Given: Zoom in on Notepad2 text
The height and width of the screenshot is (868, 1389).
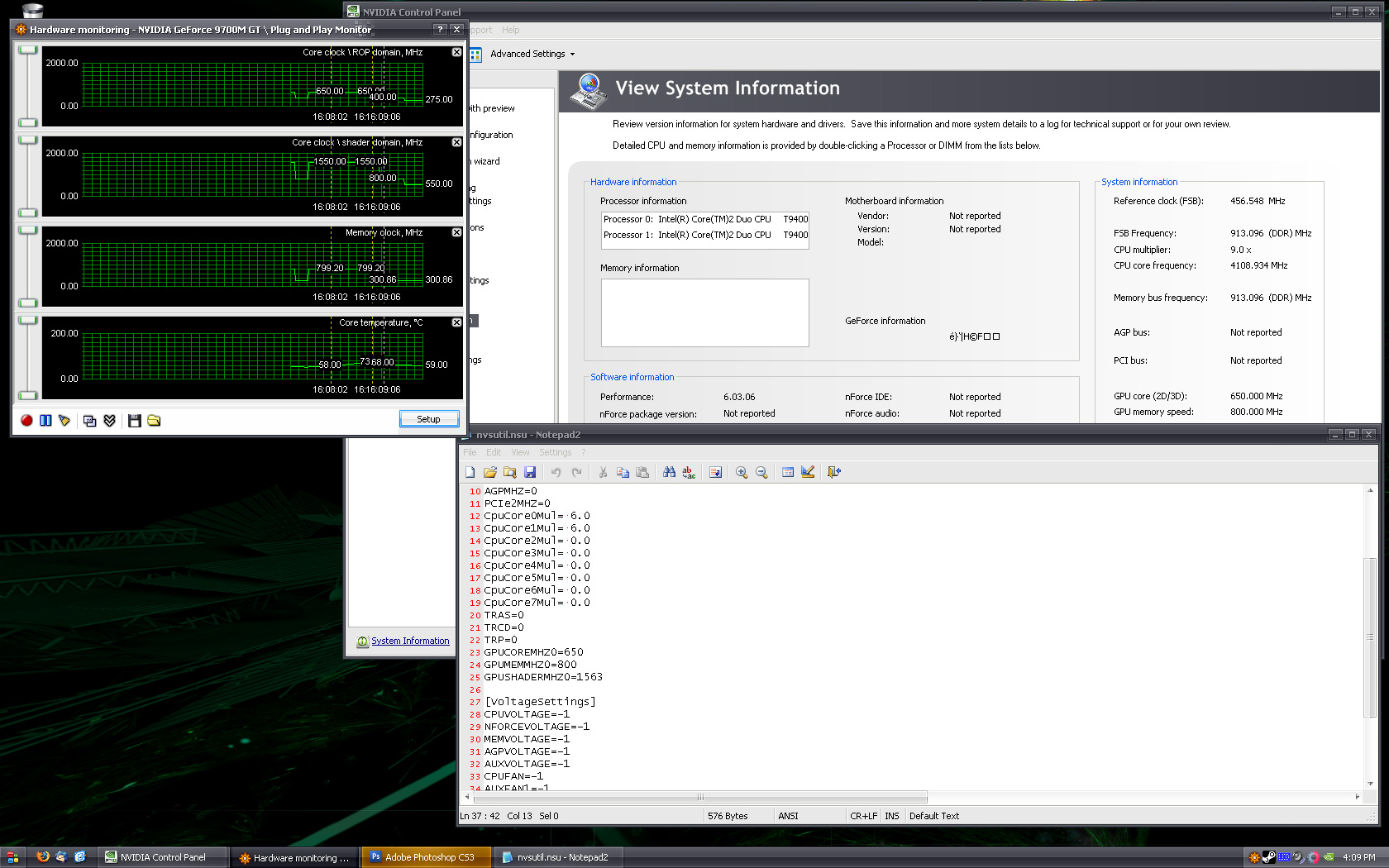Looking at the screenshot, I should tap(742, 472).
